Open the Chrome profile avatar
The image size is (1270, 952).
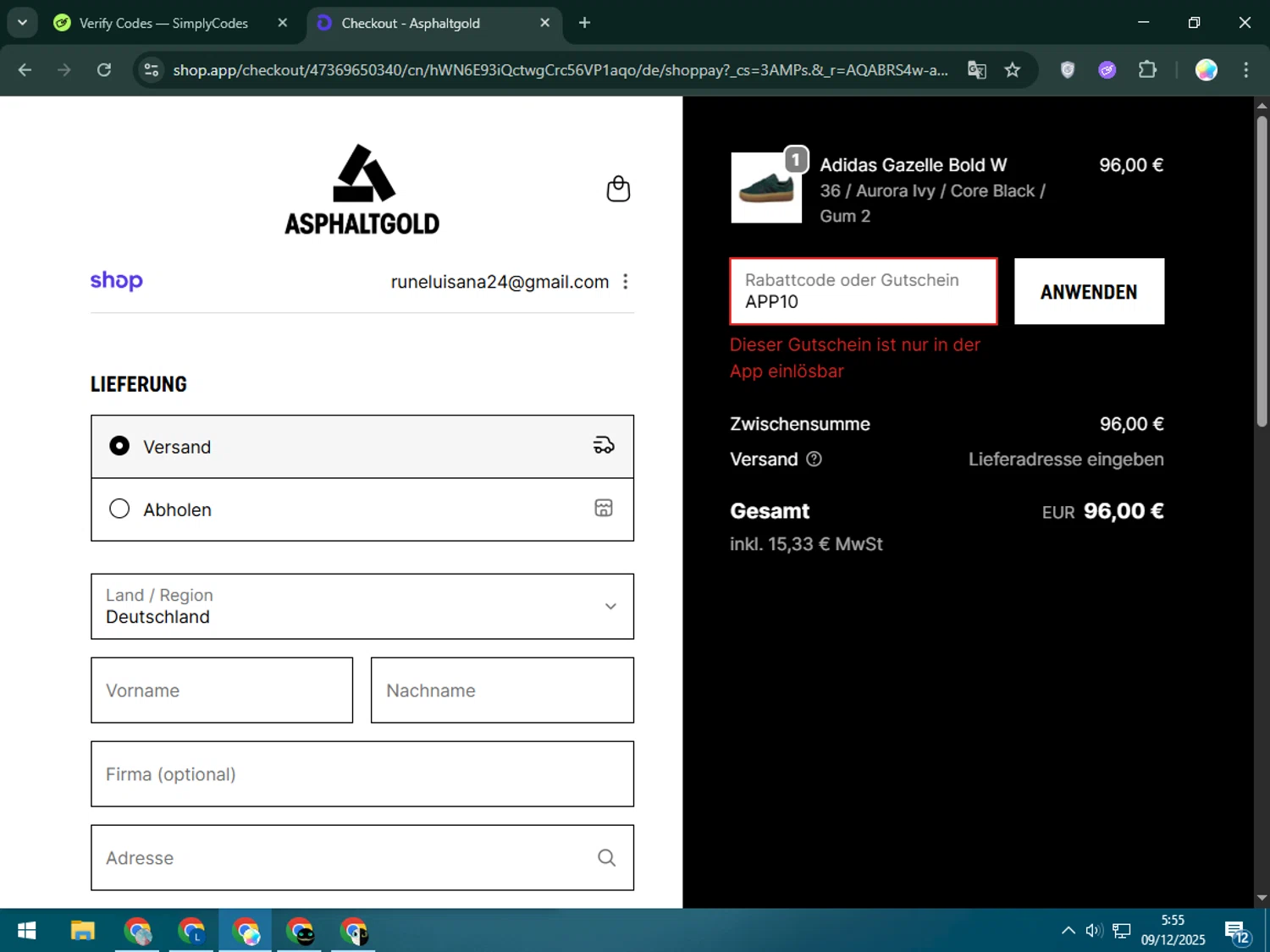click(1206, 70)
